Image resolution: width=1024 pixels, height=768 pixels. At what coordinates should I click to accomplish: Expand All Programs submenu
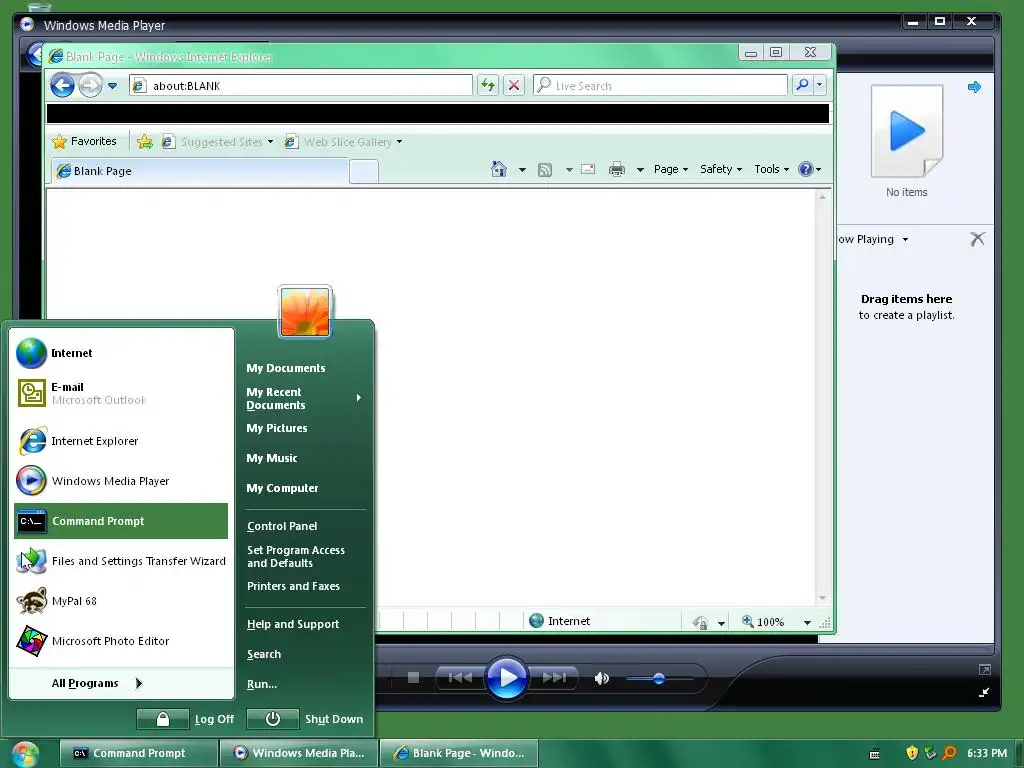[97, 683]
